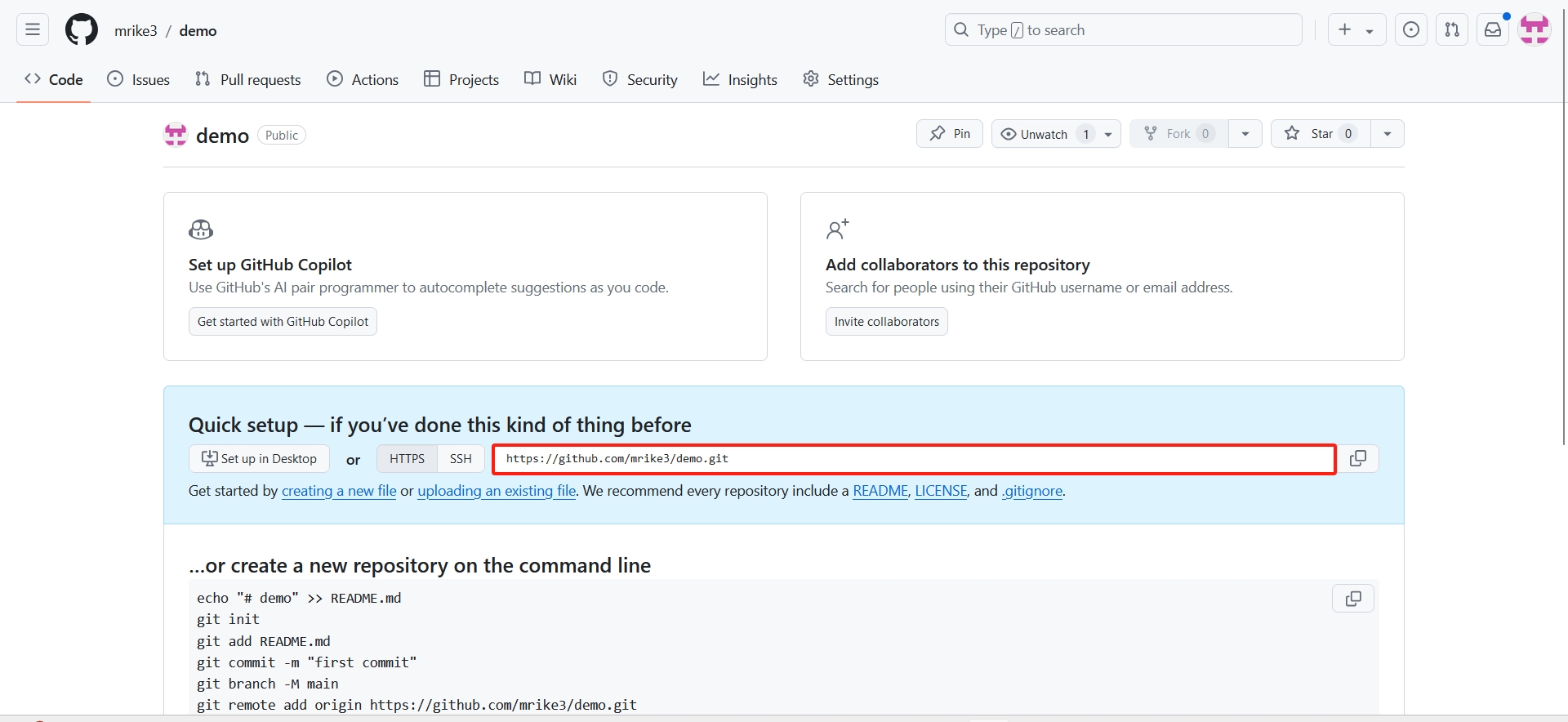The image size is (1568, 722).
Task: Open the notifications inbox icon
Action: click(x=1492, y=30)
